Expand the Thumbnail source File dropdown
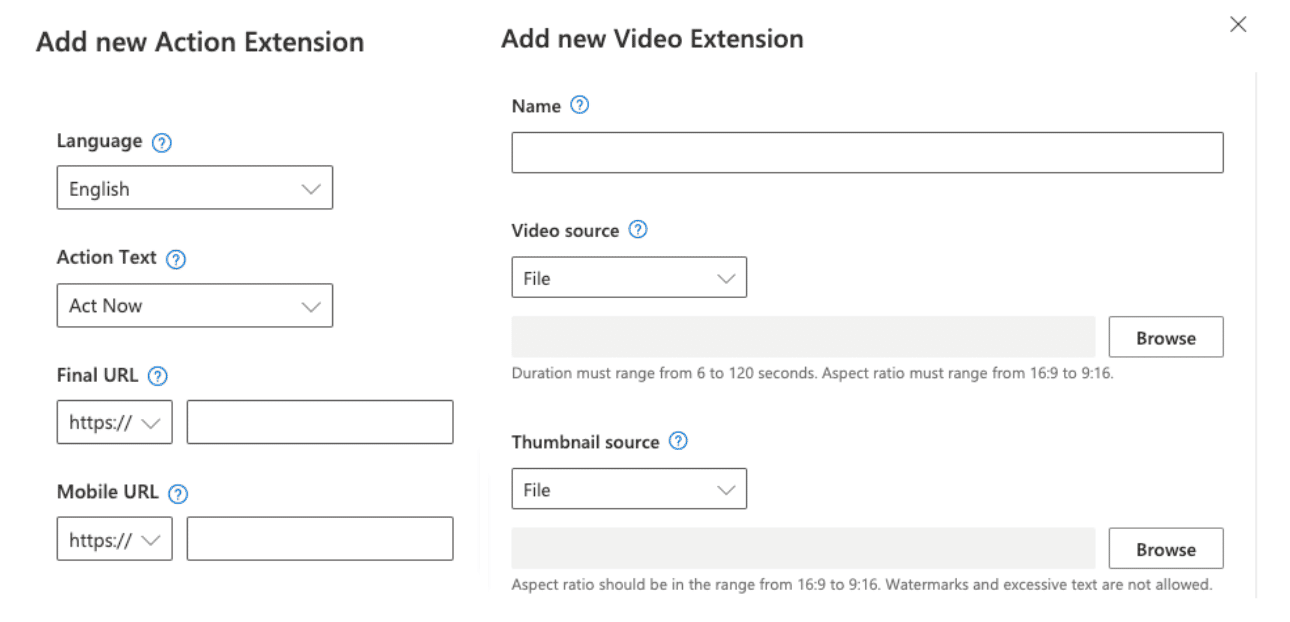Screen dimensions: 1290x622 coord(628,489)
